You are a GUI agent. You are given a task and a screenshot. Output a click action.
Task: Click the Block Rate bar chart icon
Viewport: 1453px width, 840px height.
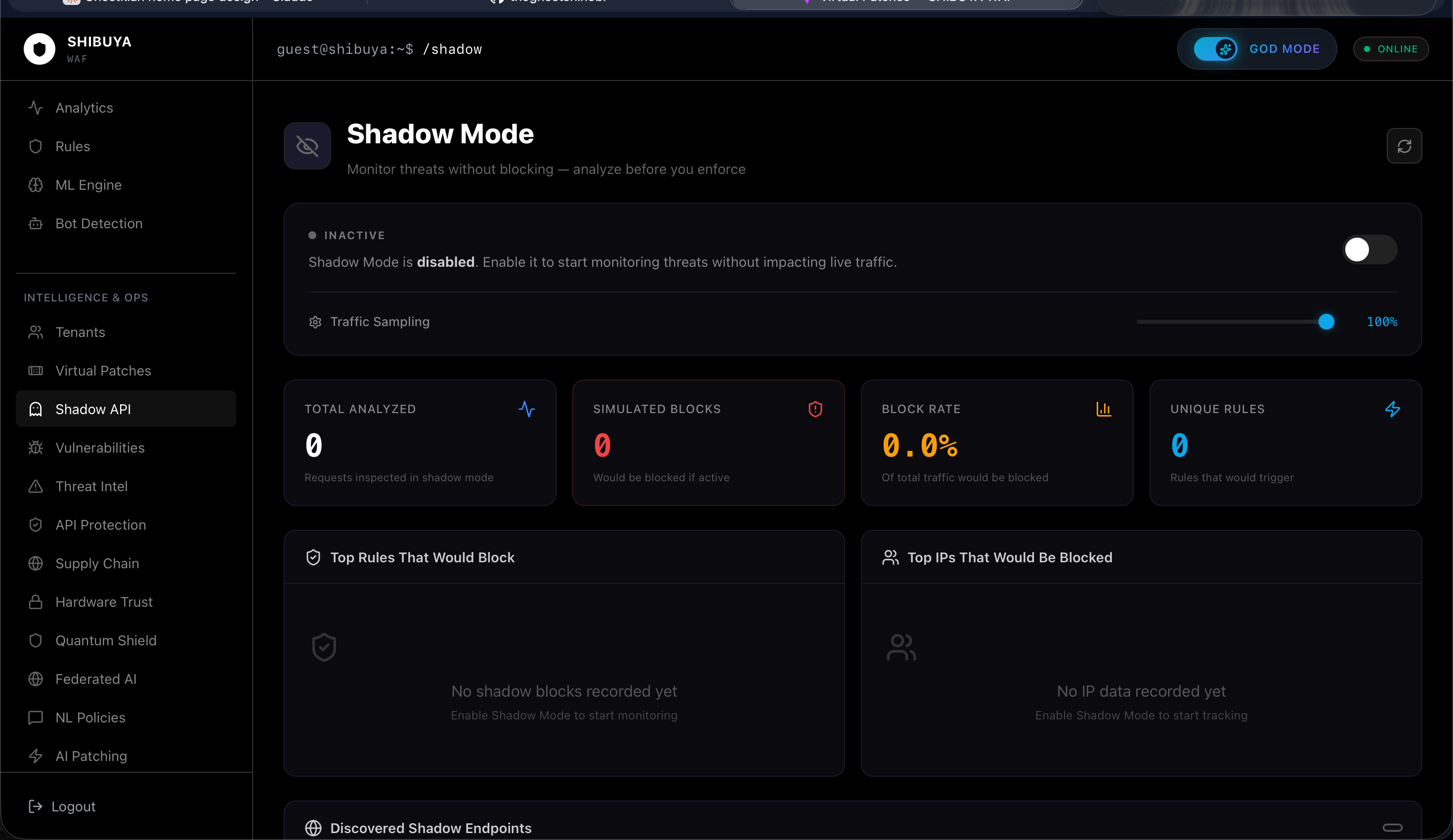[1103, 409]
